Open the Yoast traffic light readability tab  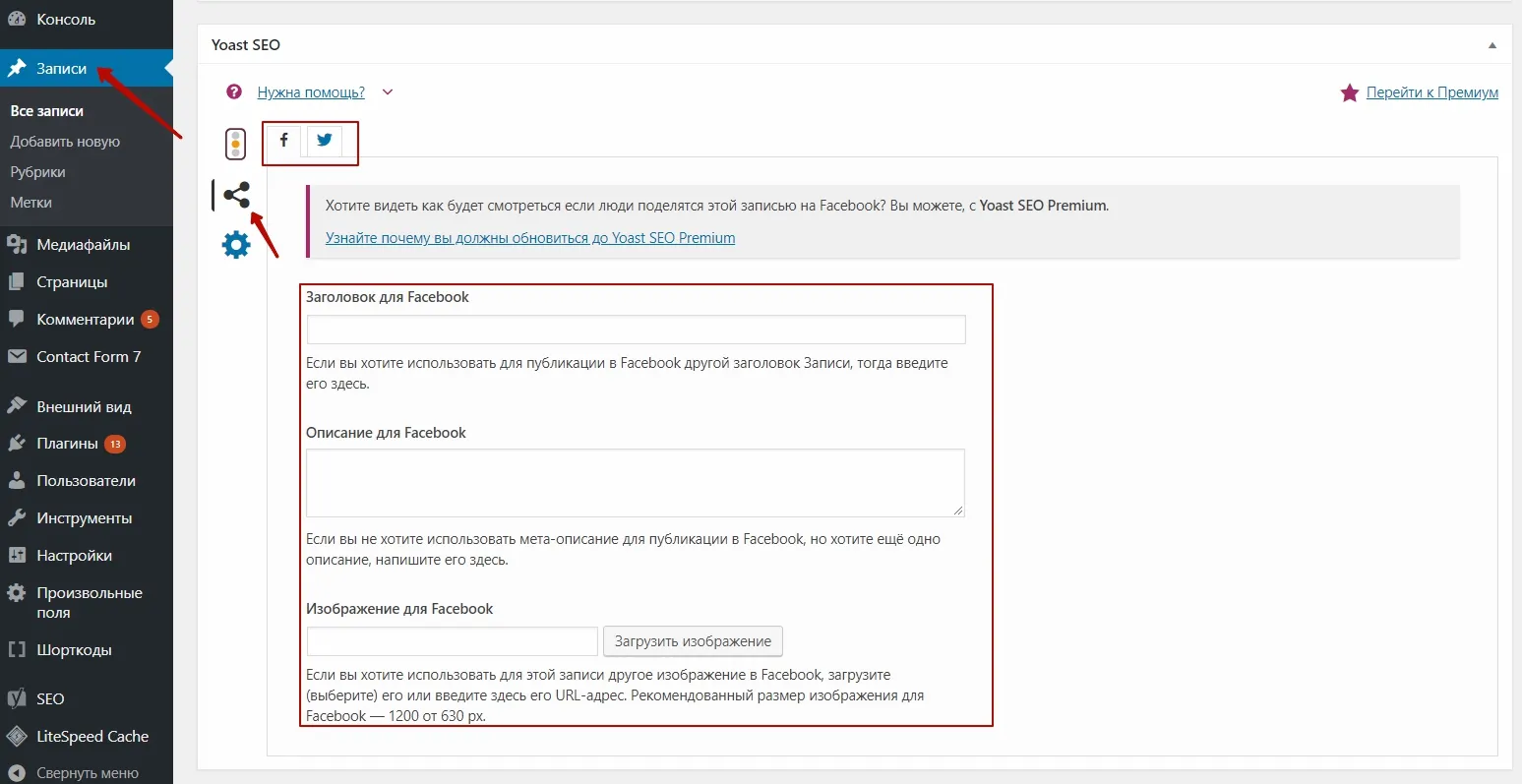pos(235,145)
